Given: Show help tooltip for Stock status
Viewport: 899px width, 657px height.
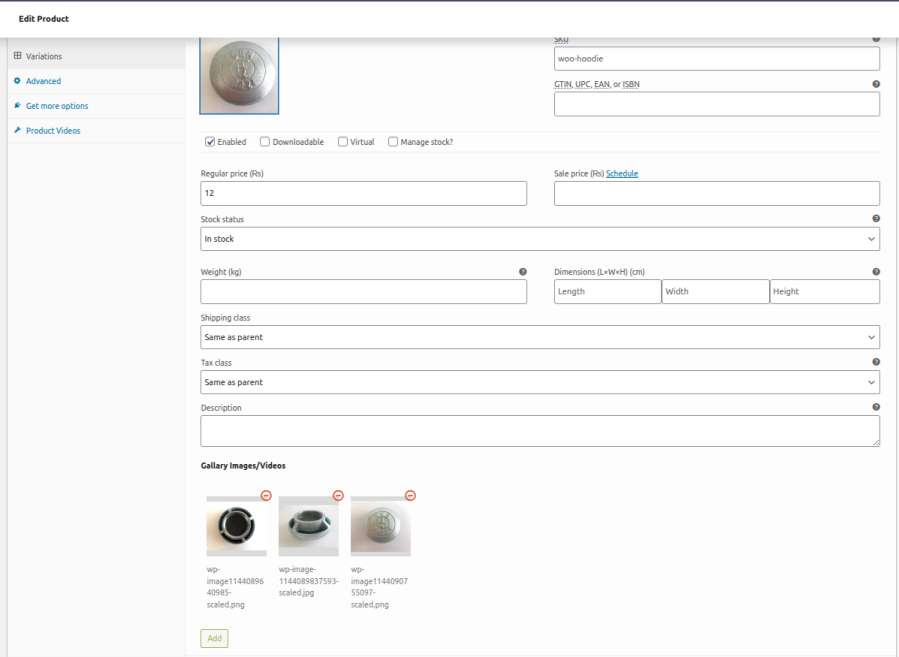Looking at the screenshot, I should (876, 219).
